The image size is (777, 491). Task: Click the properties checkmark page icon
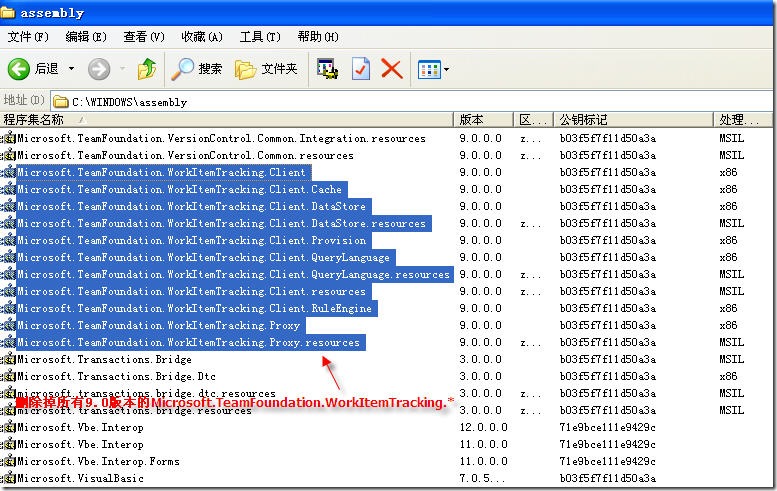[361, 69]
